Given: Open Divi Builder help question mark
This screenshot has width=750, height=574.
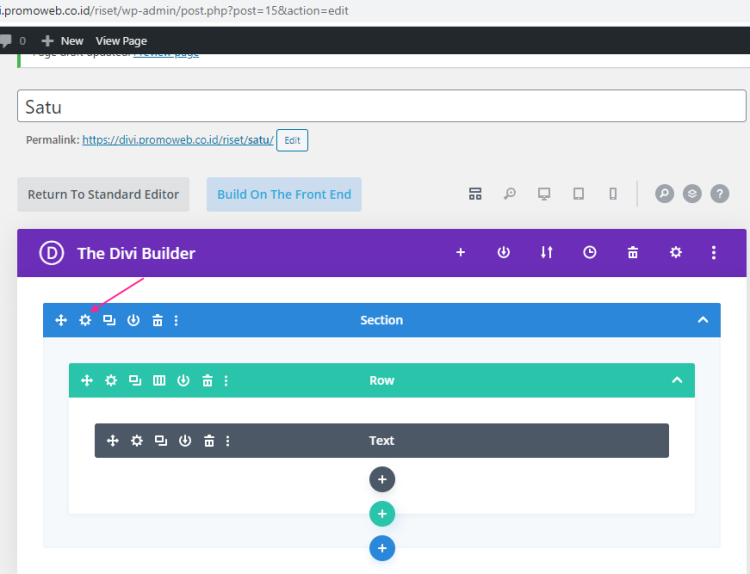Looking at the screenshot, I should 720,194.
